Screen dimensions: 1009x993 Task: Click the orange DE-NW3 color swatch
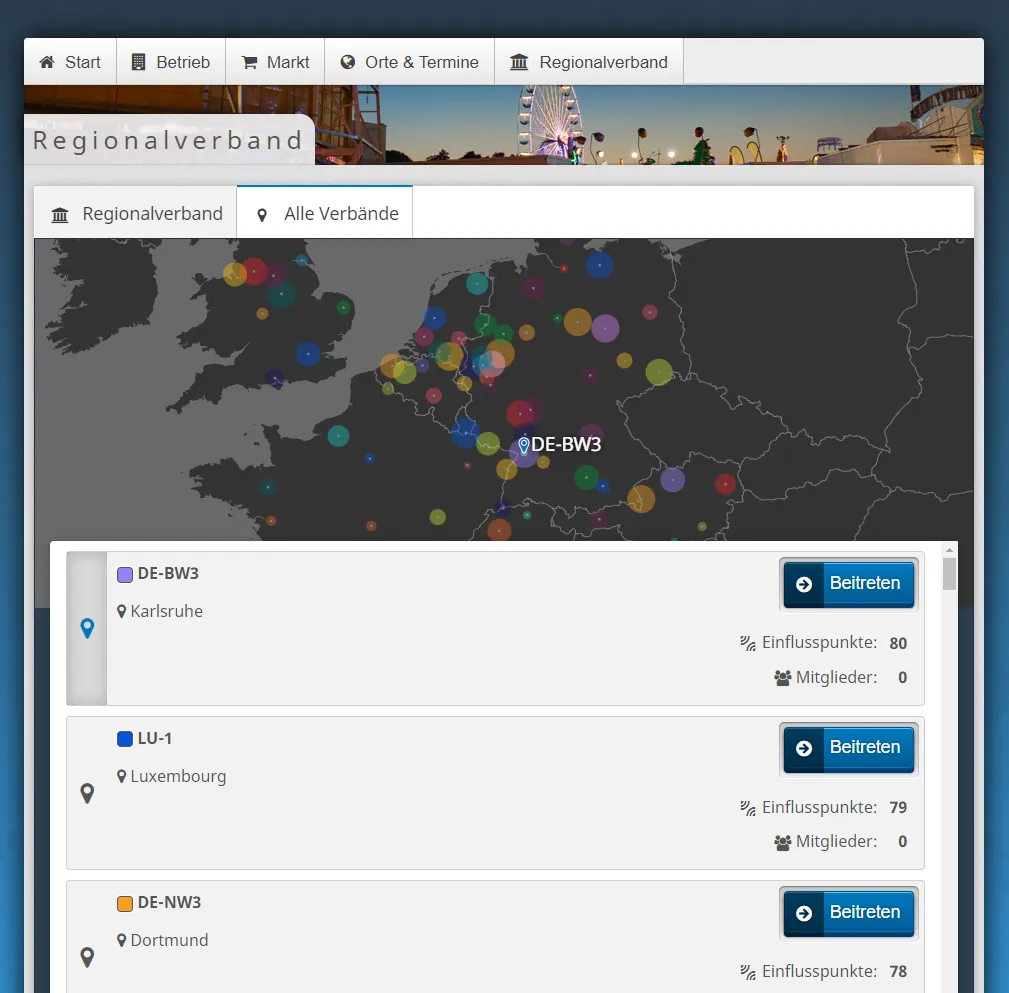(x=125, y=904)
